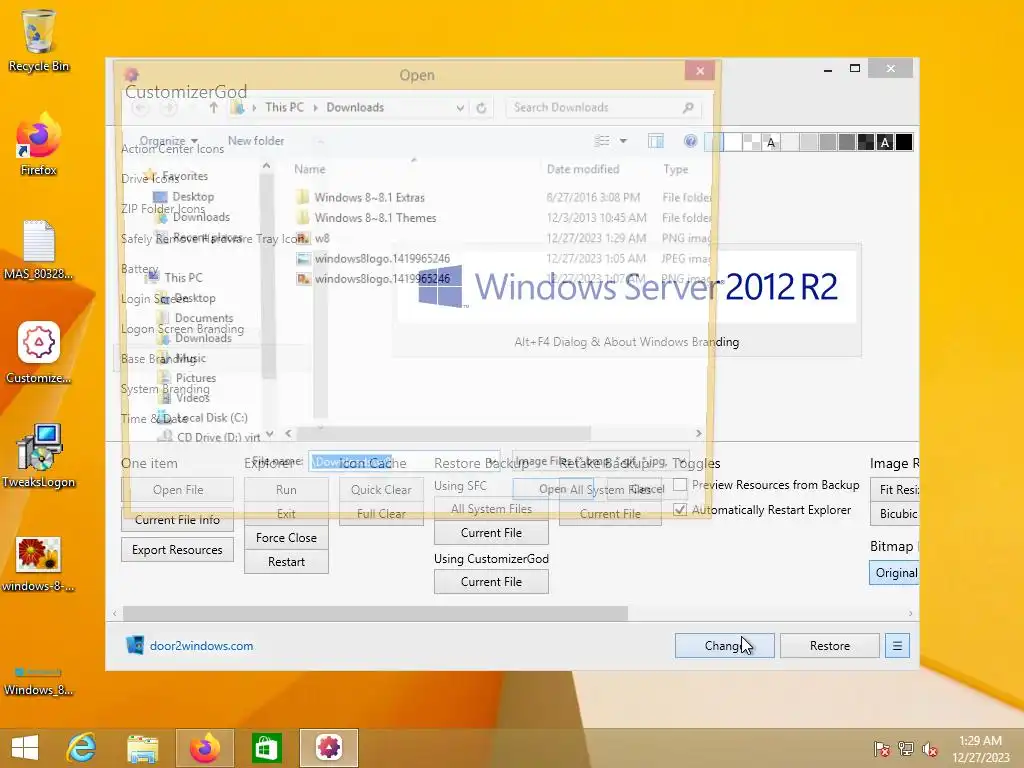The width and height of the screenshot is (1024, 768).
Task: Click the CustomizerGod right scroll arrow
Action: tap(910, 613)
